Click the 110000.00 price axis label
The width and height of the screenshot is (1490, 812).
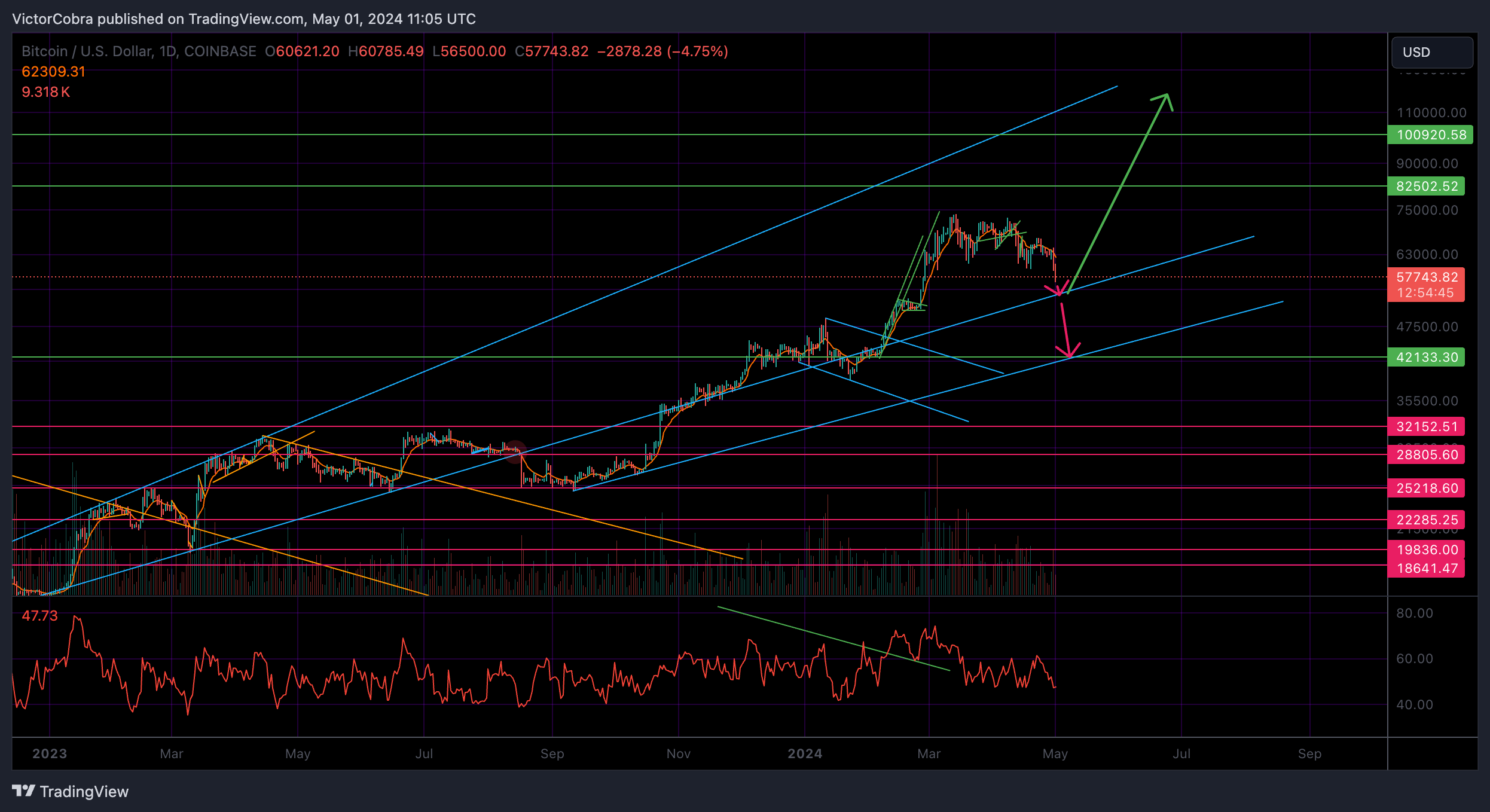tap(1431, 112)
